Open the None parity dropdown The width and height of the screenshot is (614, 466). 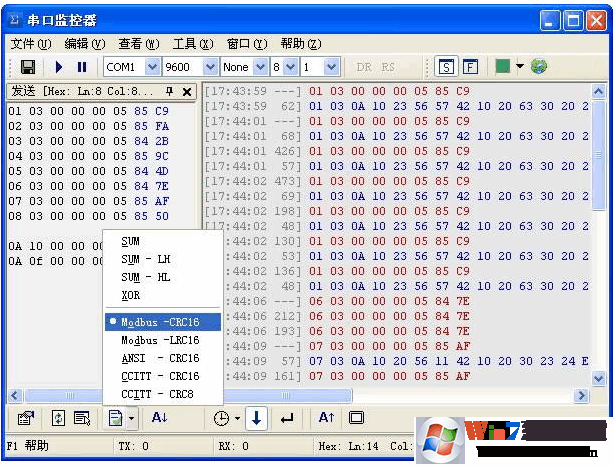[x=260, y=67]
